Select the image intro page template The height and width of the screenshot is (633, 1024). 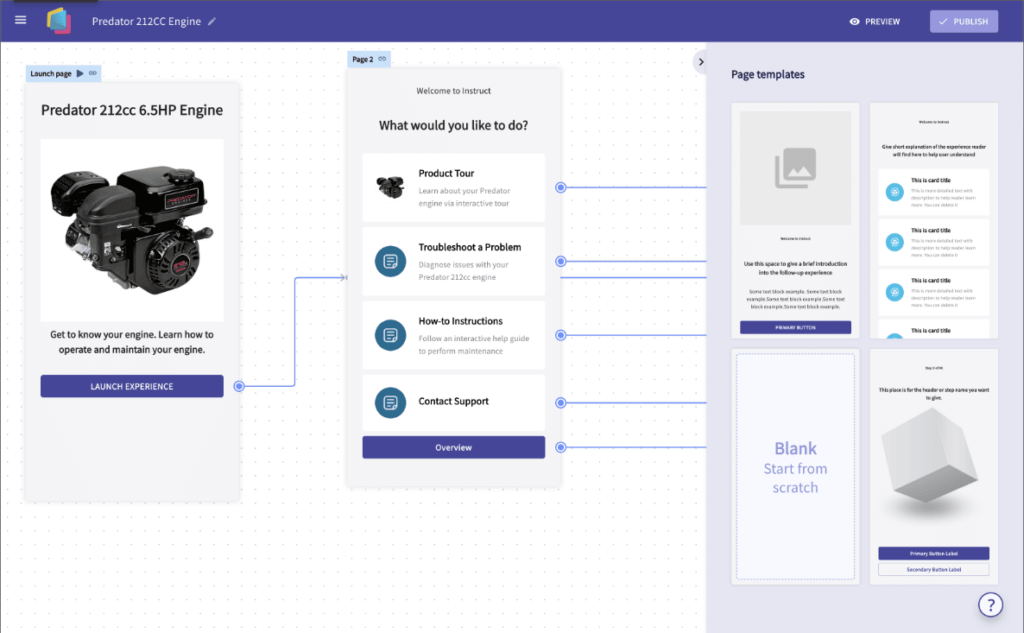click(795, 221)
